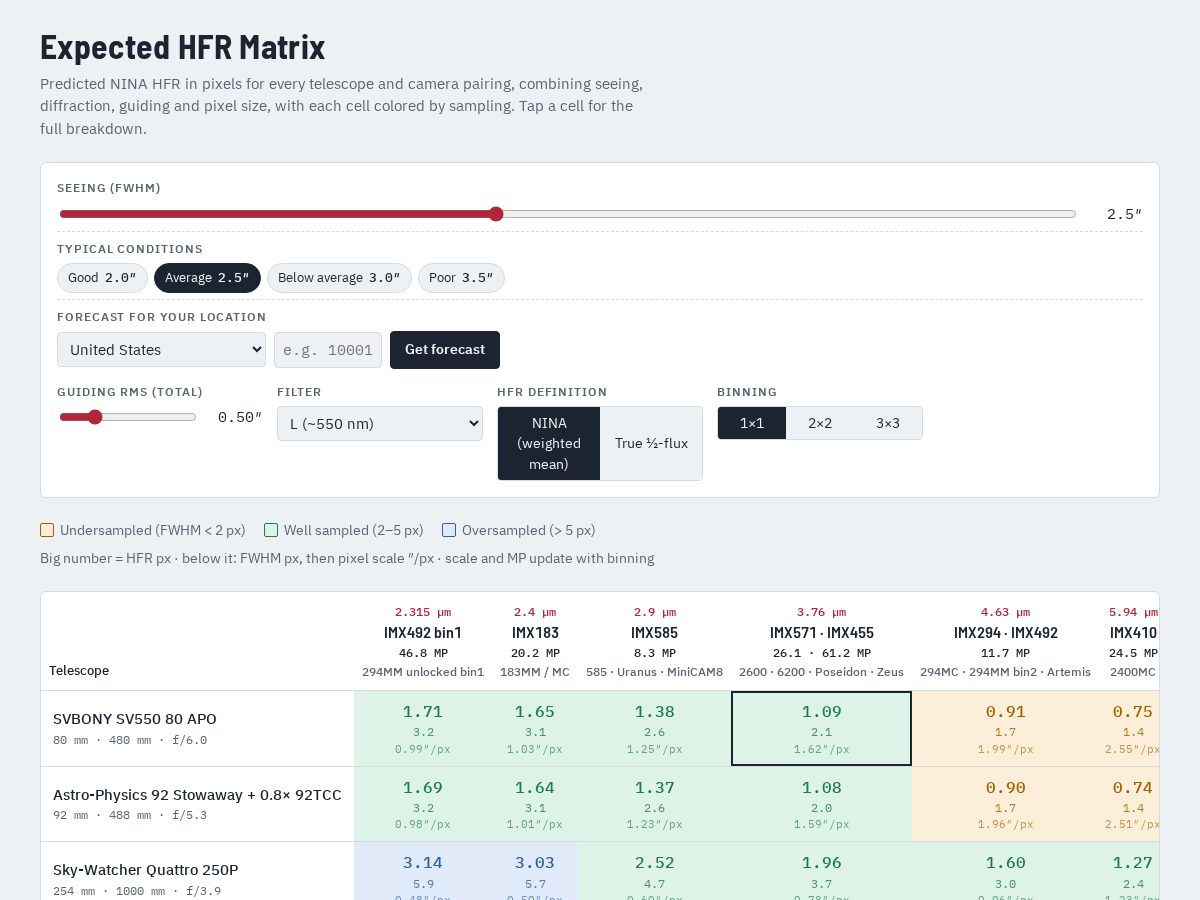The width and height of the screenshot is (1200, 900).
Task: Click the undersampled legend color swatch
Action: tap(47, 530)
